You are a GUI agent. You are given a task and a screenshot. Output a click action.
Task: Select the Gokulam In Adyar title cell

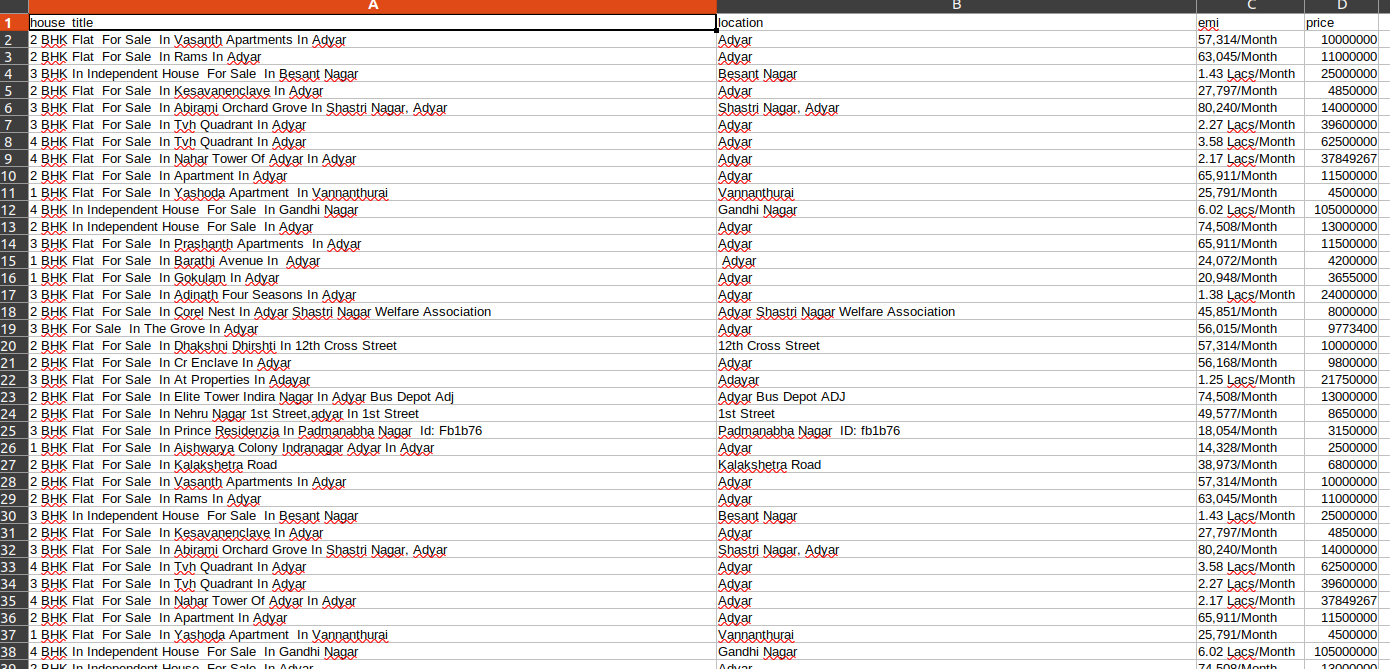372,277
